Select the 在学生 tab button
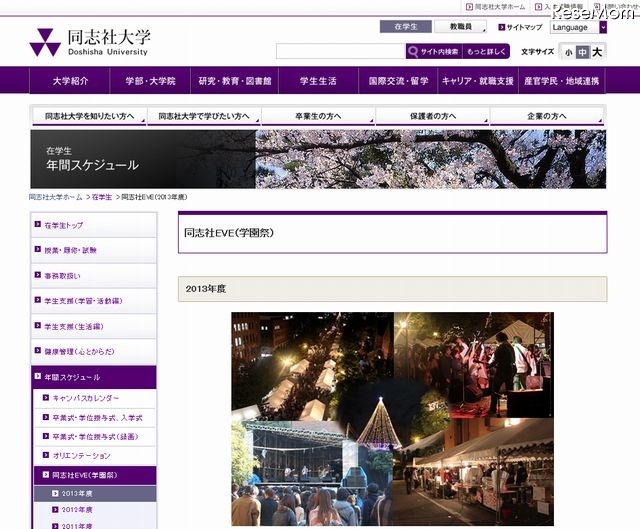640x529 pixels. tap(405, 27)
